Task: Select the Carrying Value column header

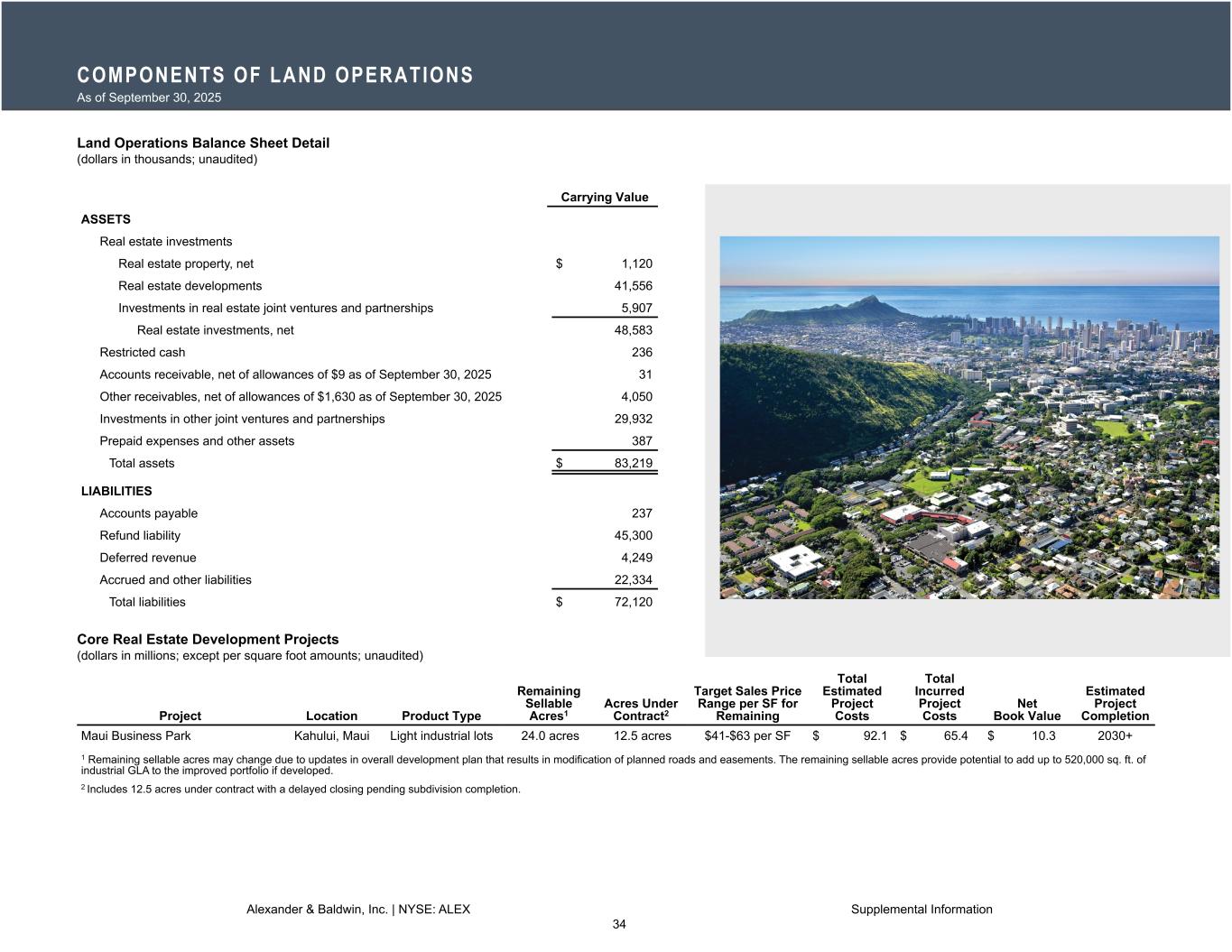Action: coord(604,198)
